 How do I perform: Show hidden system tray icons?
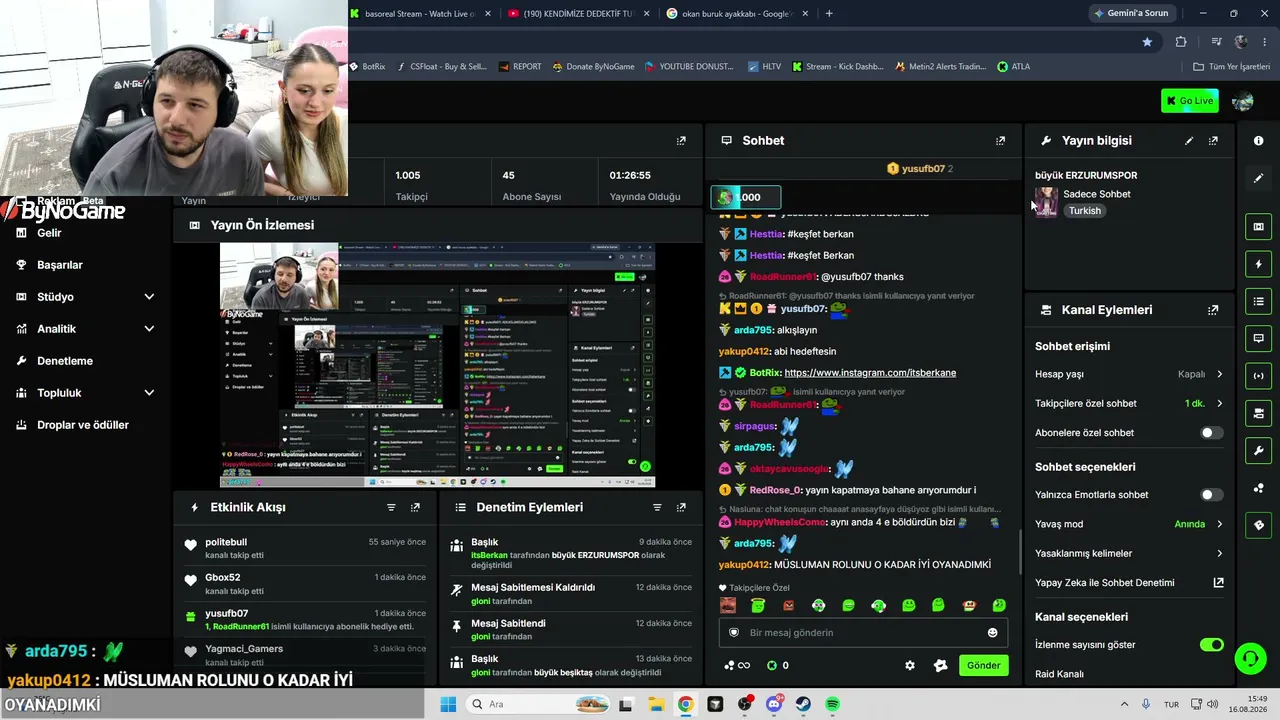point(1125,704)
